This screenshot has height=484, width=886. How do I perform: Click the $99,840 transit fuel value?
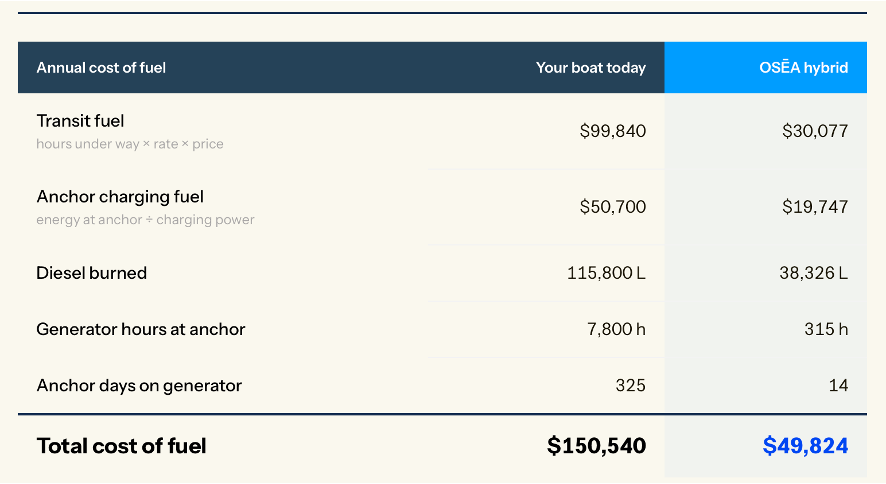point(613,131)
